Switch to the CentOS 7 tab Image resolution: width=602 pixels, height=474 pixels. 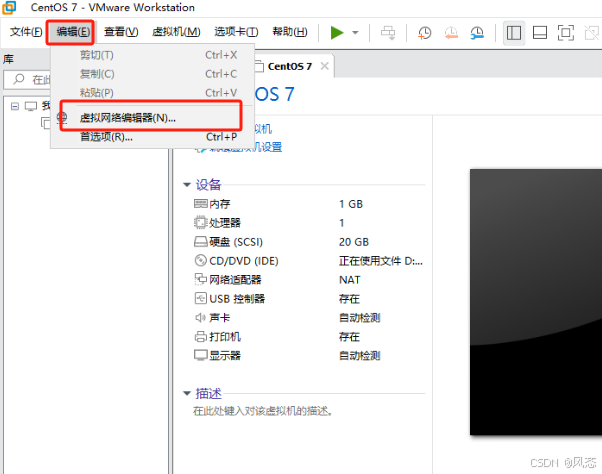coord(290,66)
